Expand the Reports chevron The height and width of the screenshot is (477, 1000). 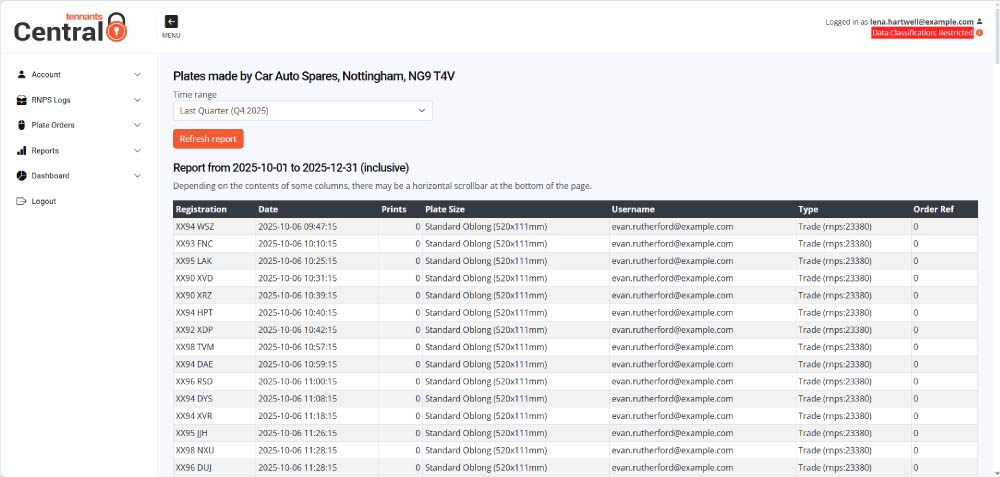point(137,150)
